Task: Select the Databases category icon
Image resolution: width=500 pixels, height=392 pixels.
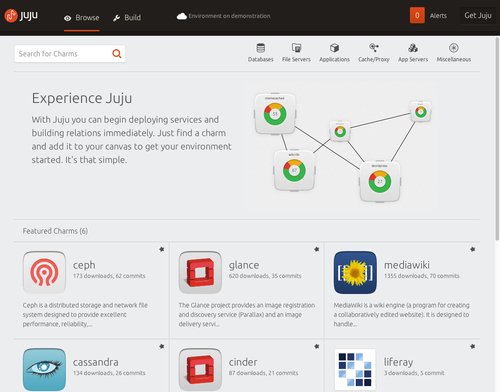Action: [261, 48]
